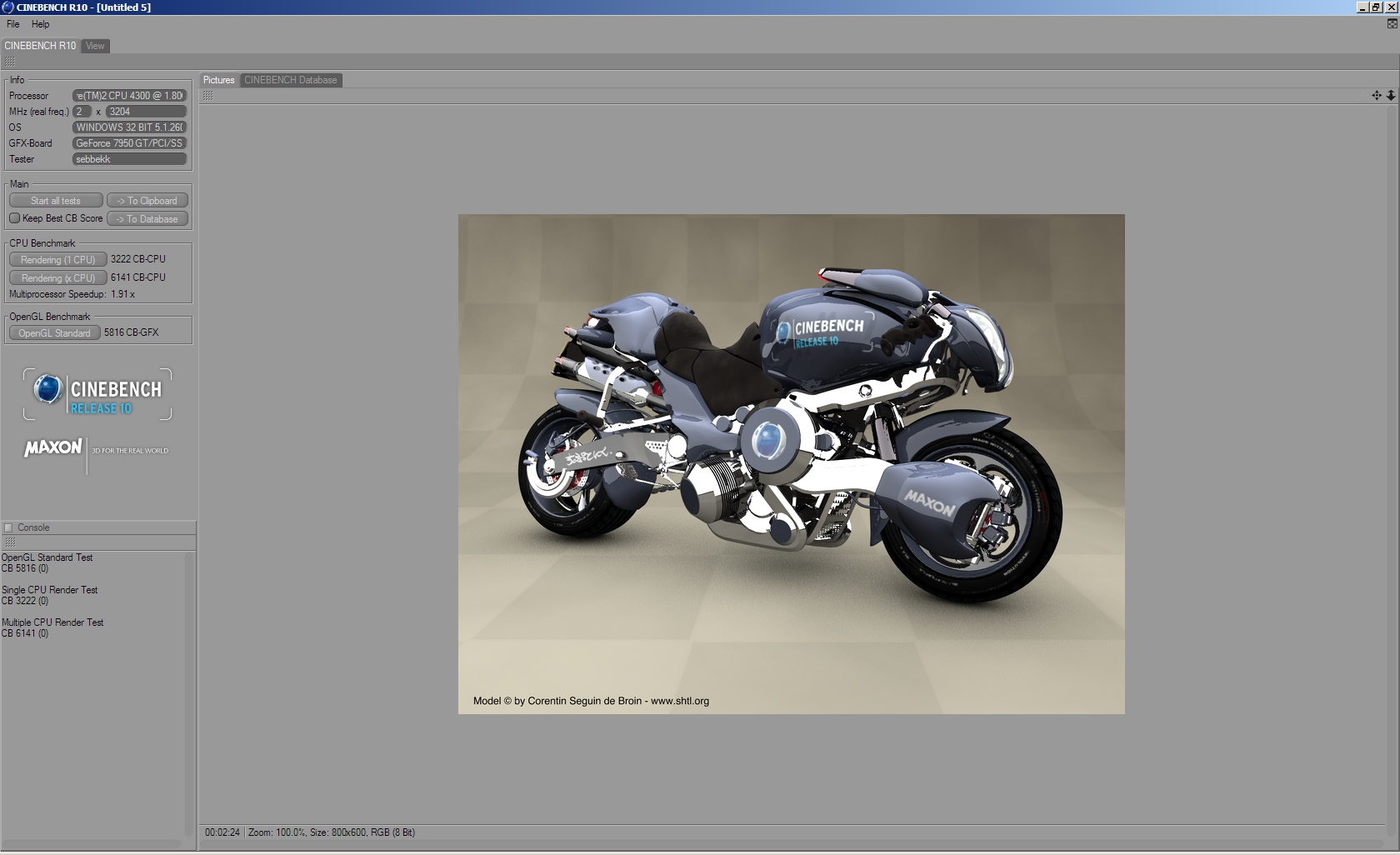1400x855 pixels.
Task: Switch to the View tab
Action: click(95, 46)
